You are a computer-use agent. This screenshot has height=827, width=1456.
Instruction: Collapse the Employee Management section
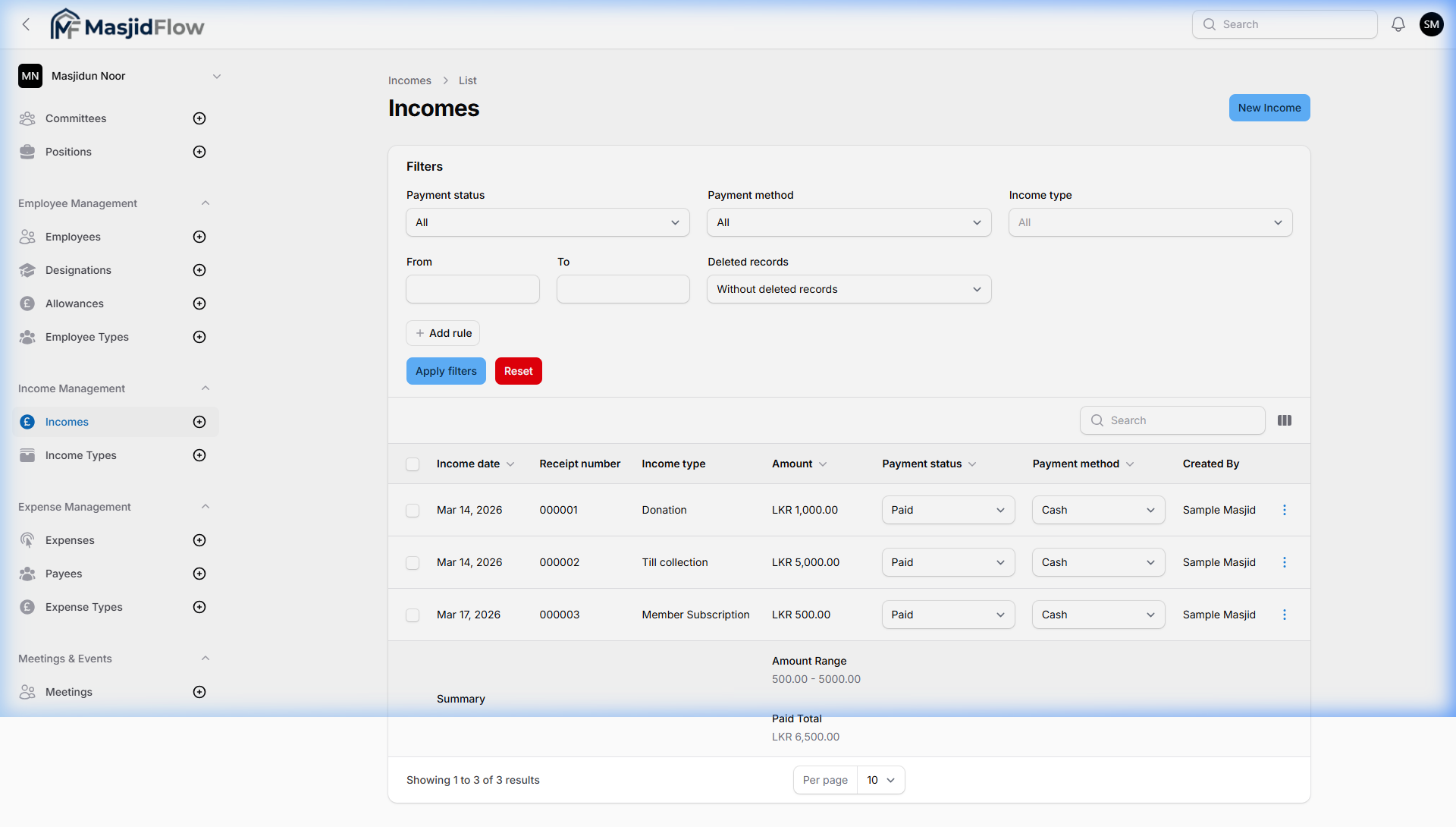pyautogui.click(x=206, y=203)
